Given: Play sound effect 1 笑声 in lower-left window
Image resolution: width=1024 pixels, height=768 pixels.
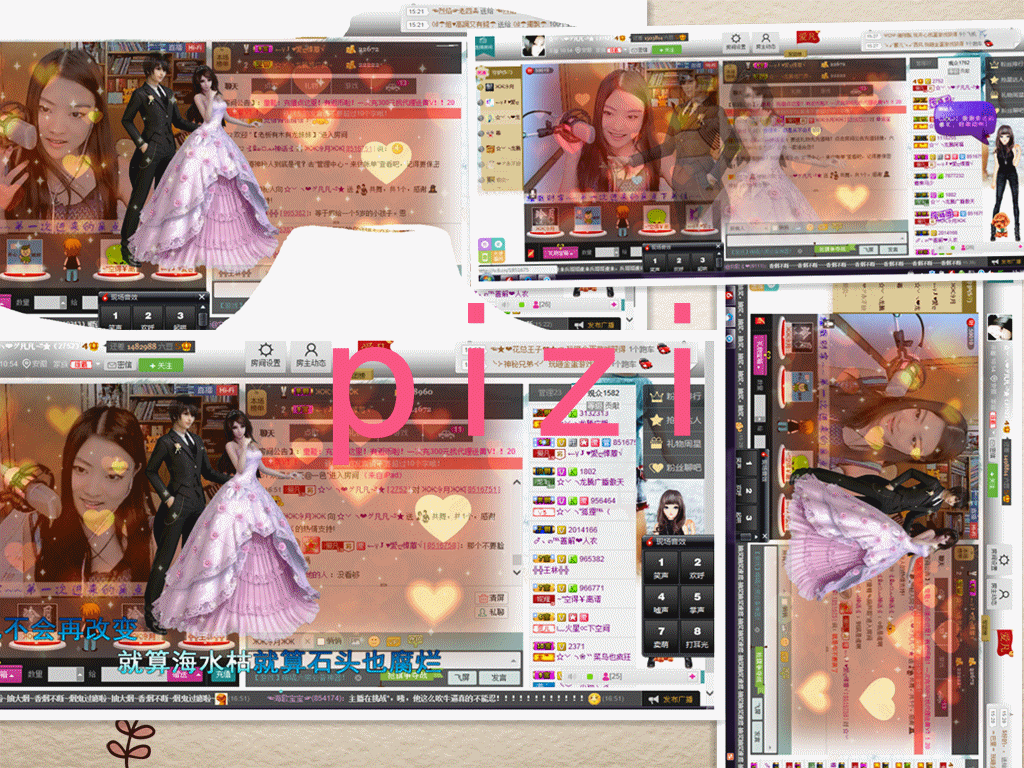Looking at the screenshot, I should [661, 568].
